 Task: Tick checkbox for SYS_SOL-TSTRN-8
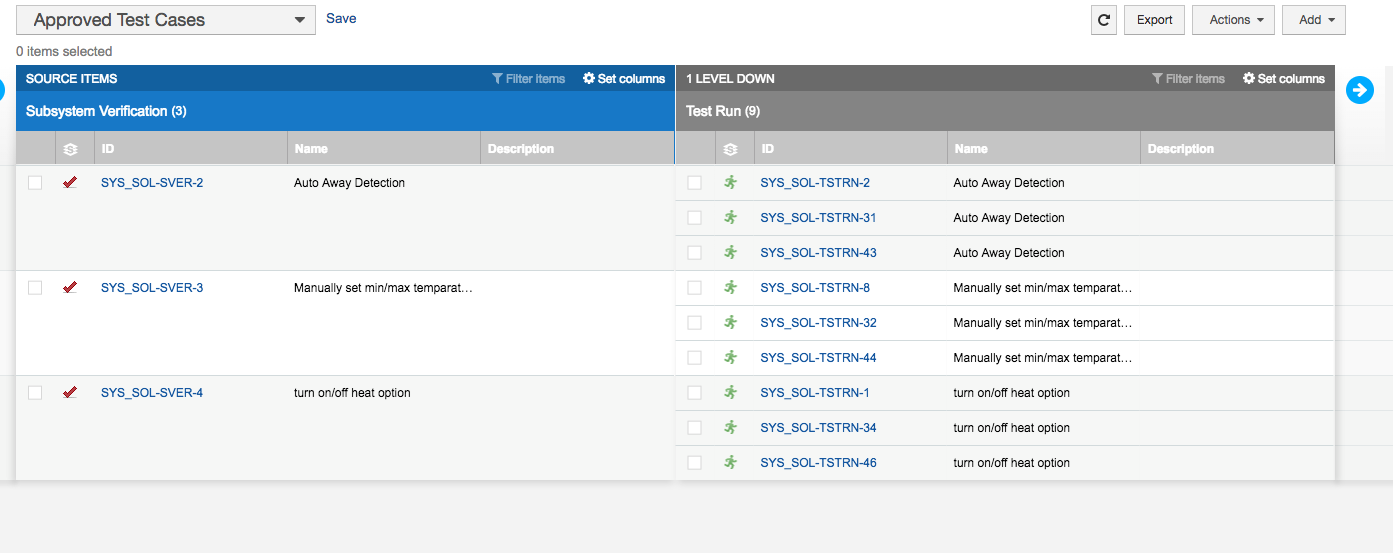click(695, 288)
